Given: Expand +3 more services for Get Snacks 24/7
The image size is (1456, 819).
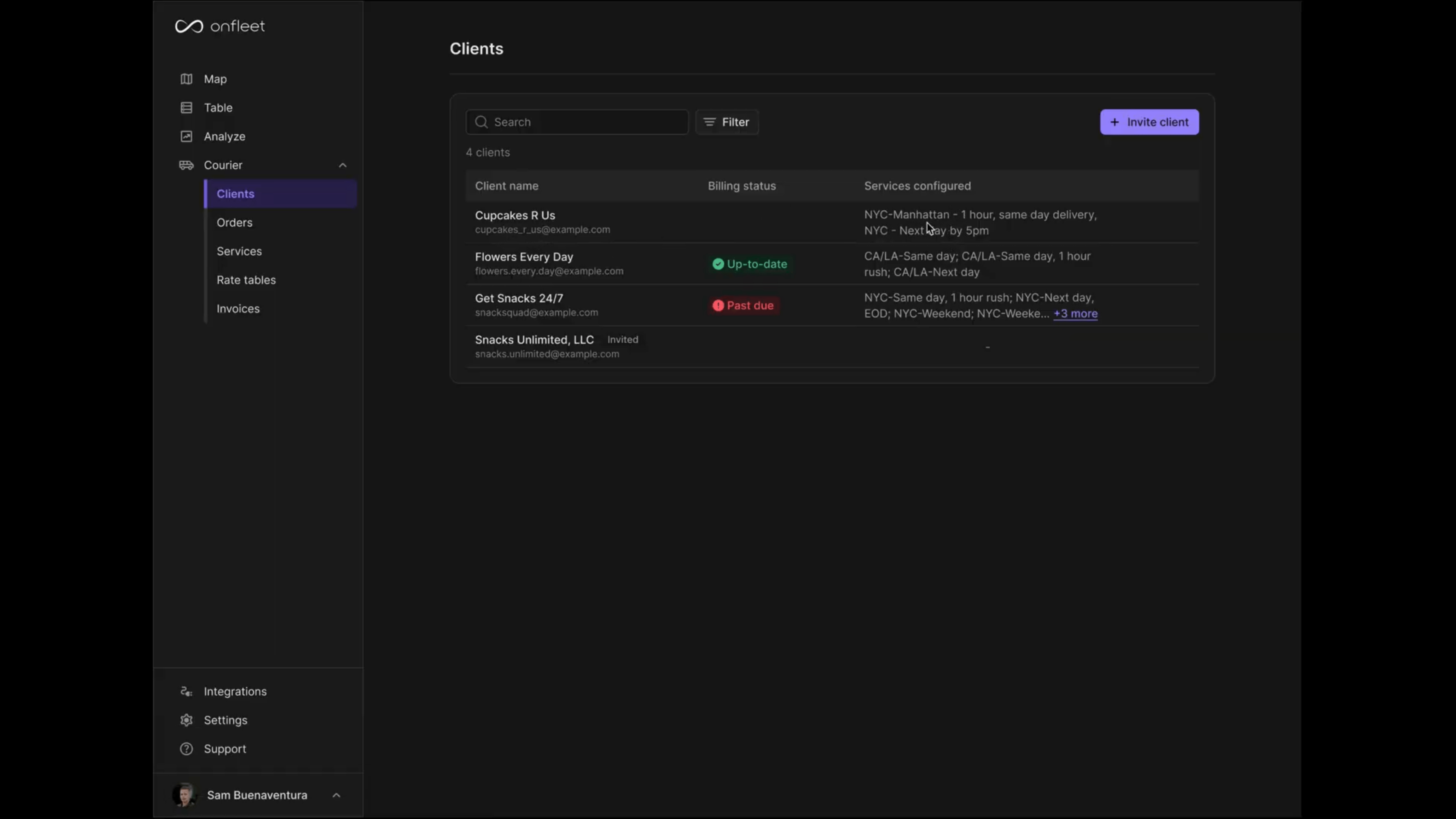Looking at the screenshot, I should [x=1076, y=314].
